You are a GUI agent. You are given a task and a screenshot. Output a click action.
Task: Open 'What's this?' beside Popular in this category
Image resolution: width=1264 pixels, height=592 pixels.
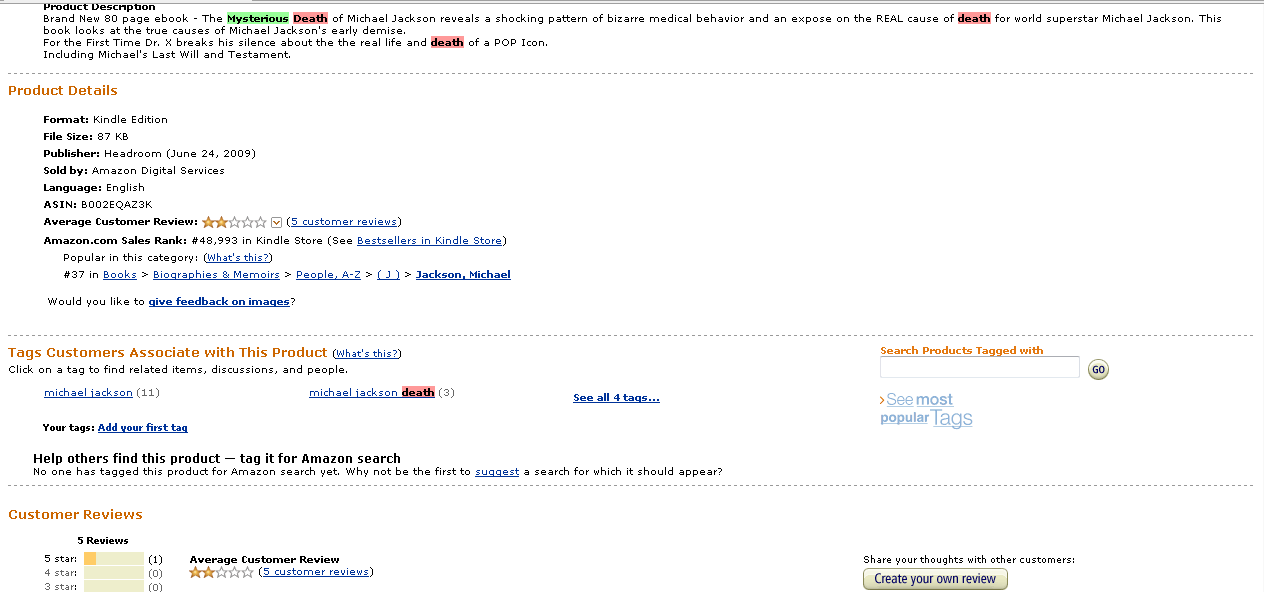(x=238, y=258)
